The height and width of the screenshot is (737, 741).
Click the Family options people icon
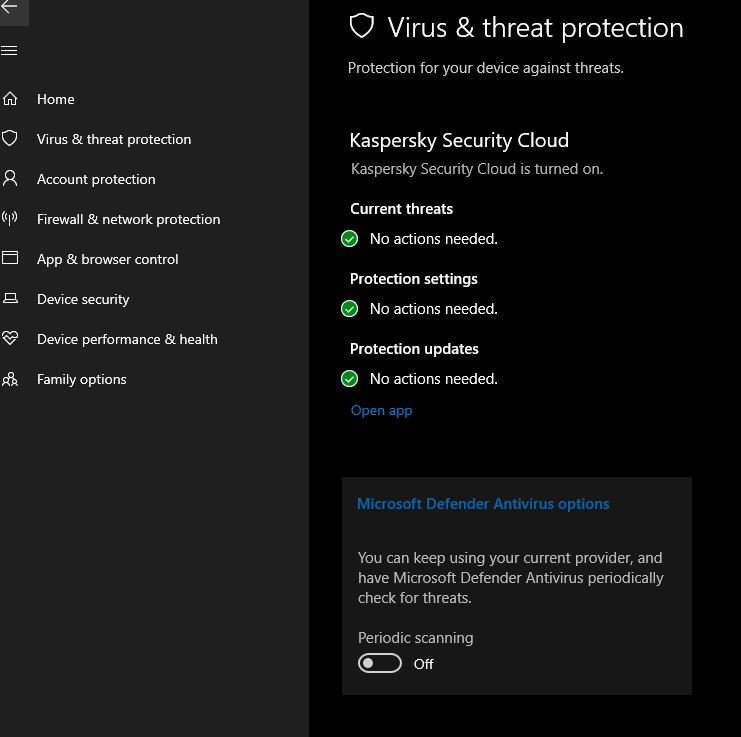click(x=10, y=379)
